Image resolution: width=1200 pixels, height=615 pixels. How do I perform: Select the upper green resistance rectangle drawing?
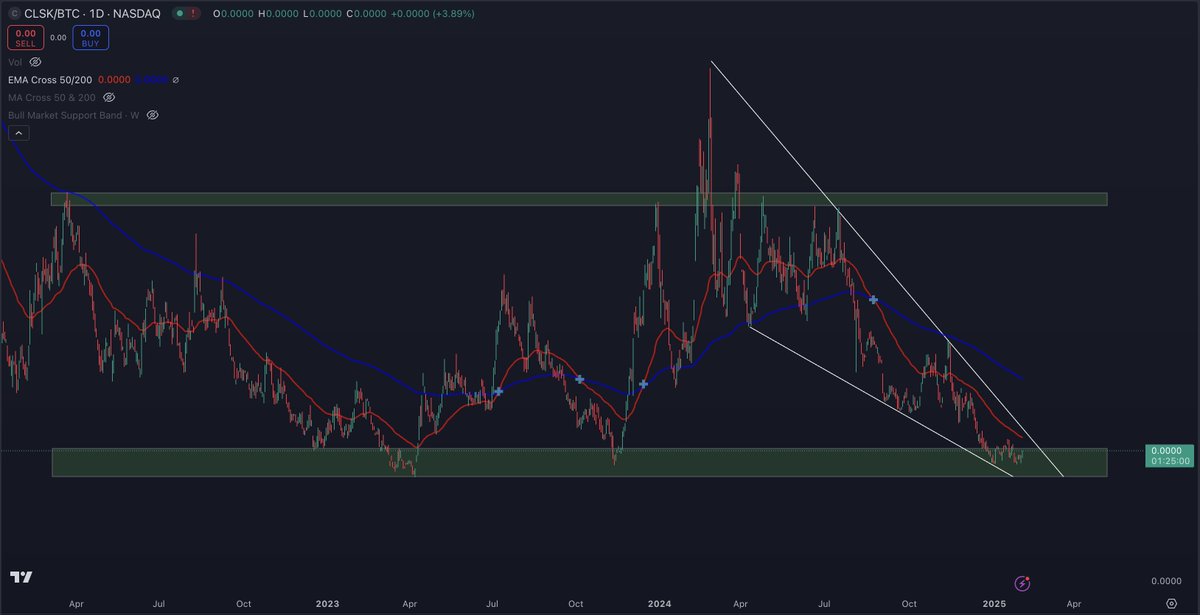point(579,199)
